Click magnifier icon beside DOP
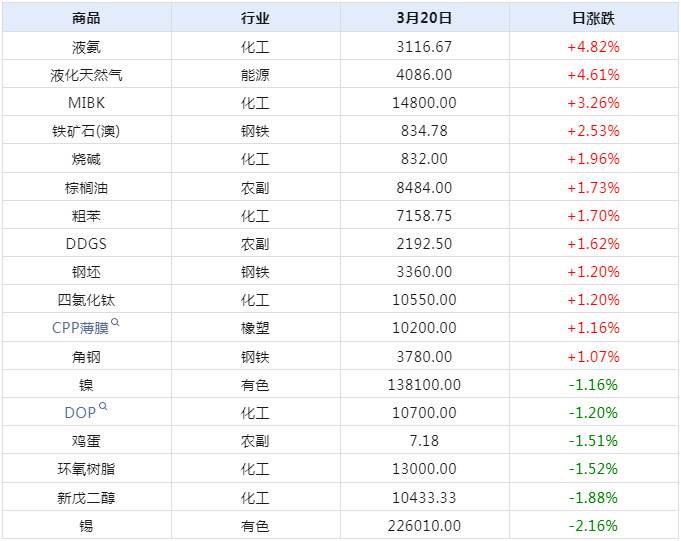The image size is (681, 541). 104,407
